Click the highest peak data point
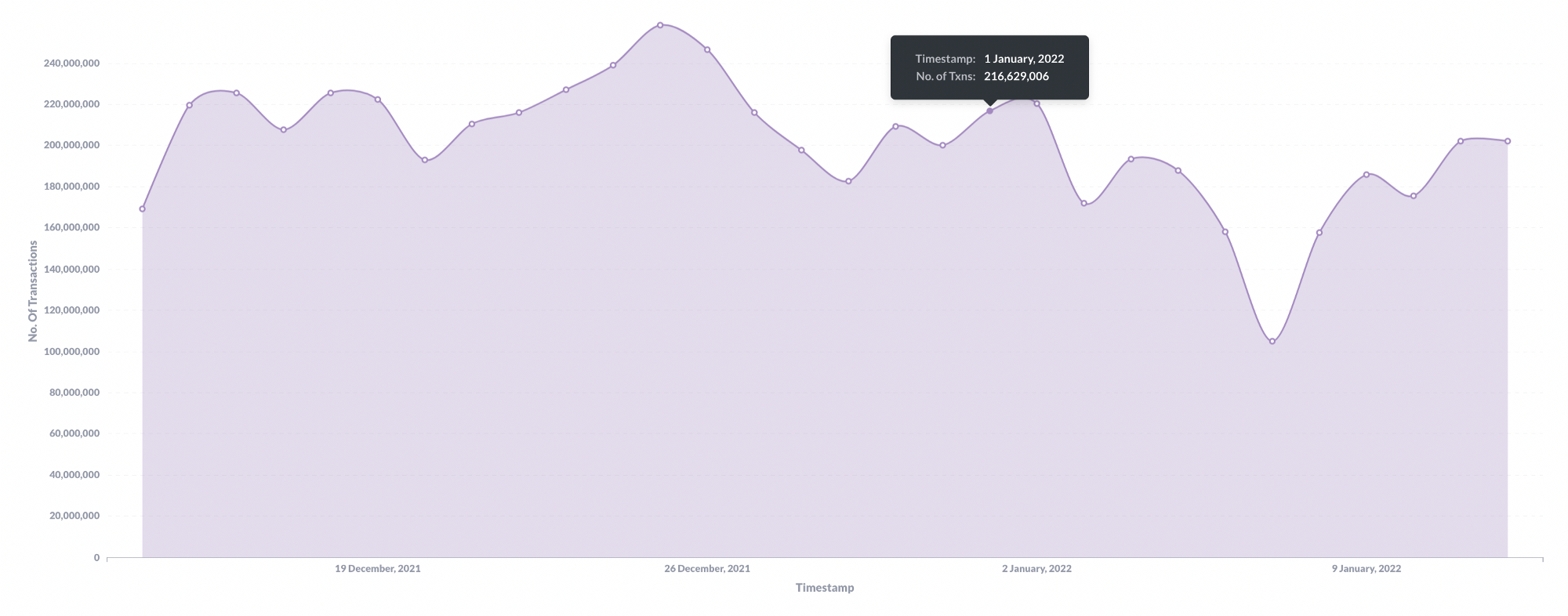 [660, 25]
